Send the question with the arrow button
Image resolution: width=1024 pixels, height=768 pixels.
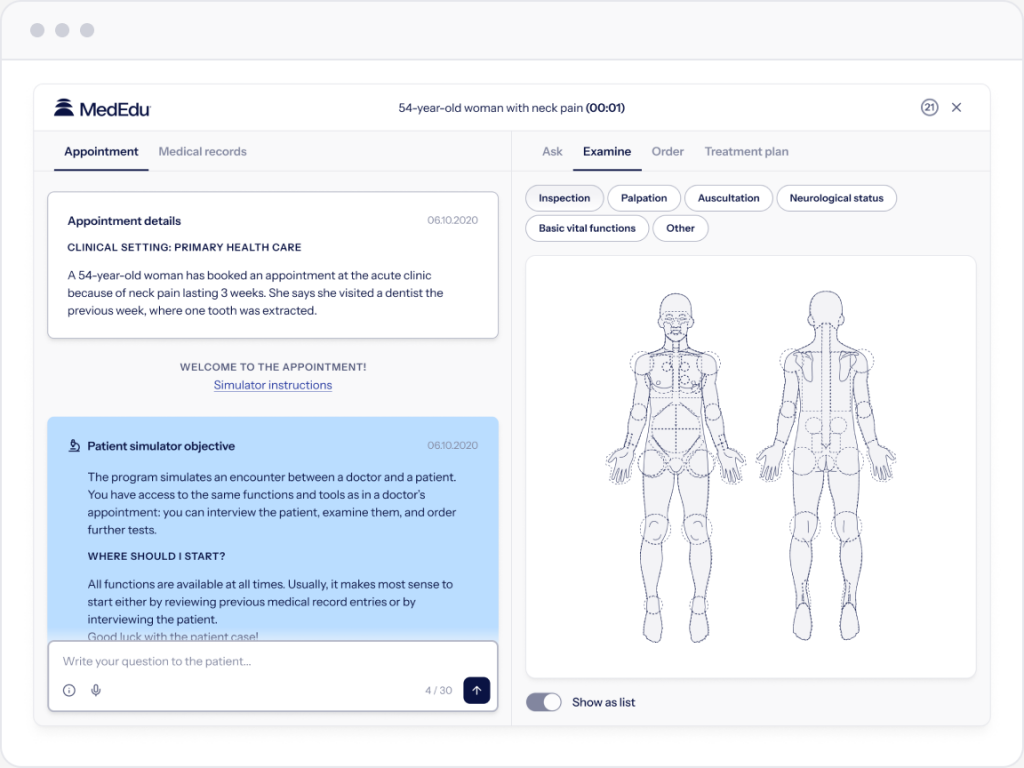(477, 690)
